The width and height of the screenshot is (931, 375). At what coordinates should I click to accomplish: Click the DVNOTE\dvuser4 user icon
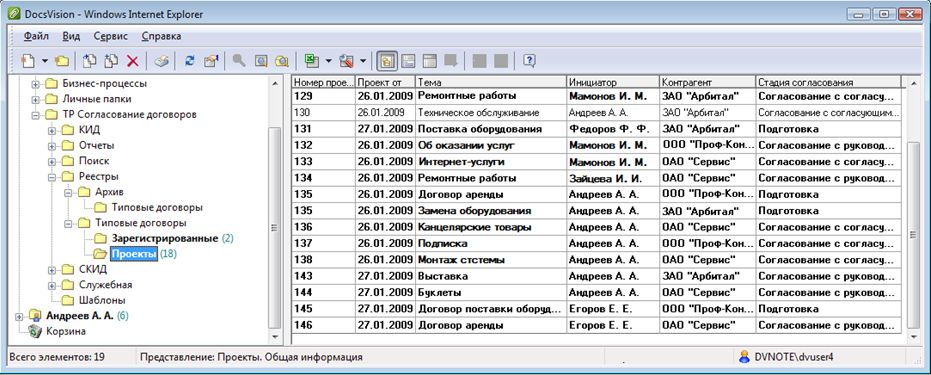(x=744, y=357)
